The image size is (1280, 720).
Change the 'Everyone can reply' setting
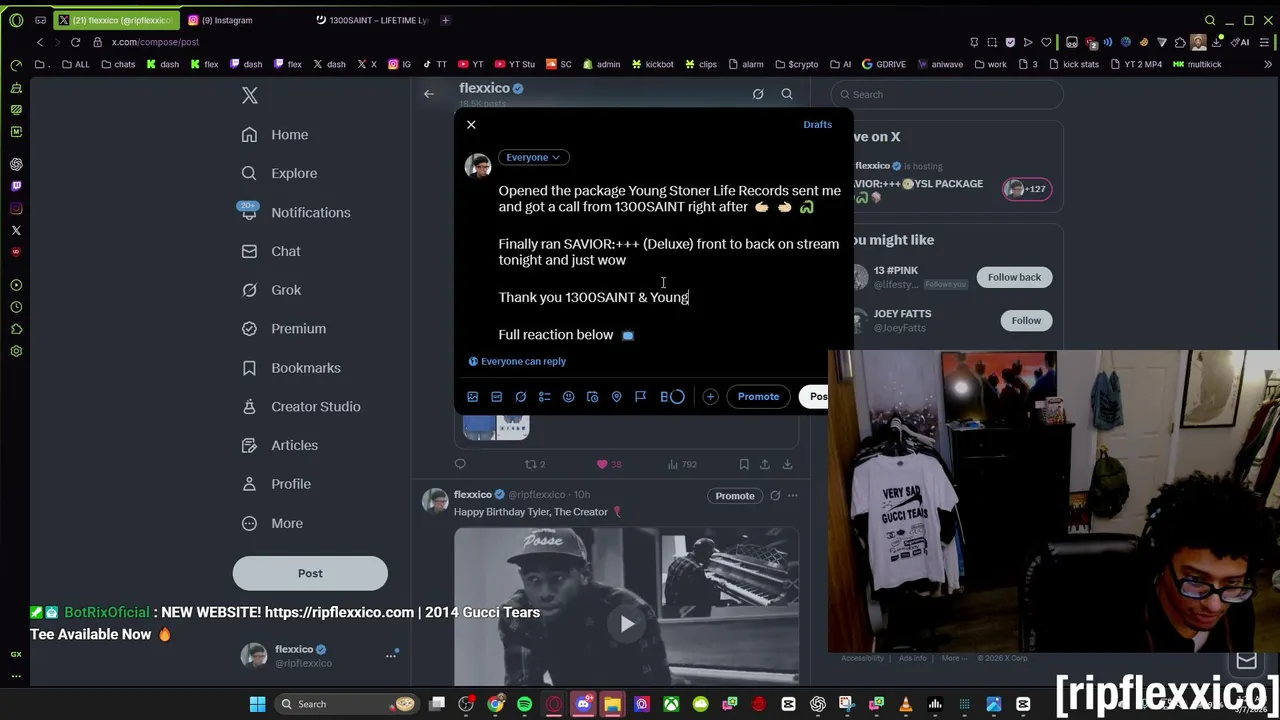pos(517,361)
